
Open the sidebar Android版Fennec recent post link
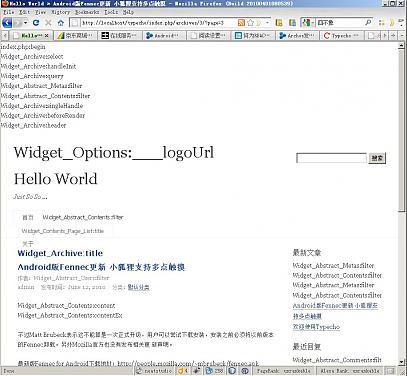[x=335, y=311]
